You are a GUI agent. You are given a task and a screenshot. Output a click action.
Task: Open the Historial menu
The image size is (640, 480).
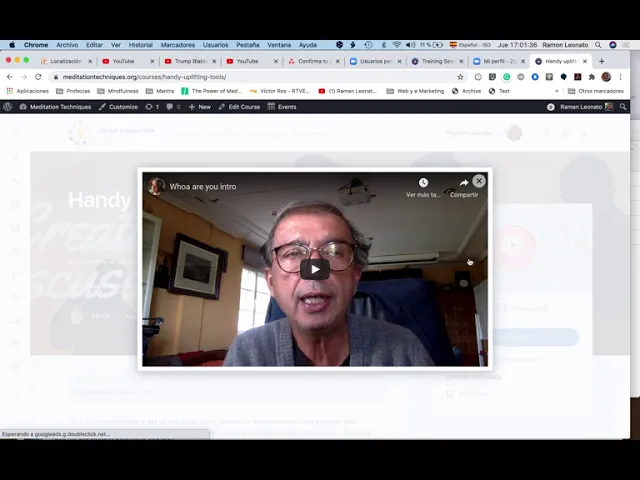pyautogui.click(x=140, y=45)
